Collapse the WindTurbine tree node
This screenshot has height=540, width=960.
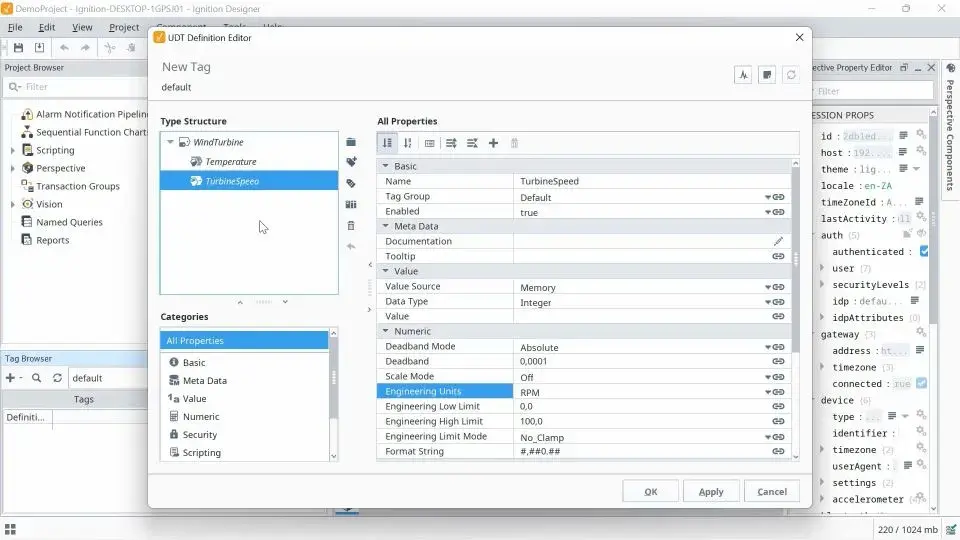[170, 141]
